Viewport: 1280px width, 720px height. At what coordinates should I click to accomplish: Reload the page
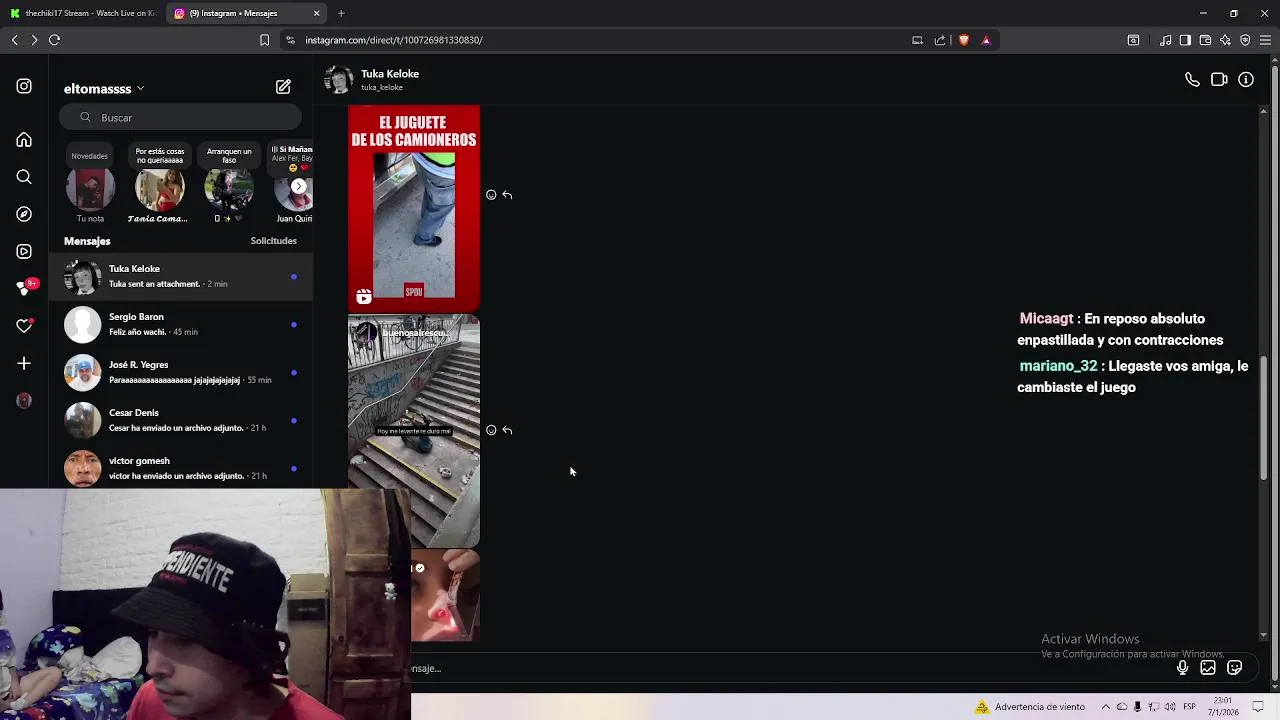[x=54, y=40]
